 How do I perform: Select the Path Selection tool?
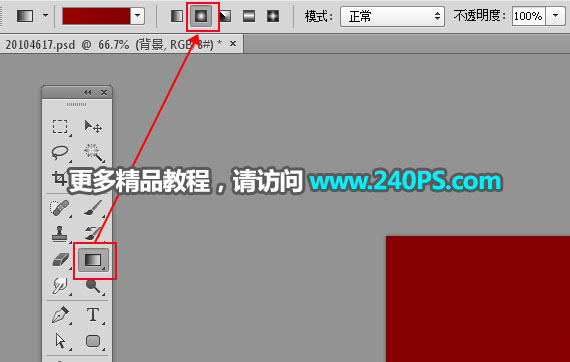pyautogui.click(x=60, y=341)
